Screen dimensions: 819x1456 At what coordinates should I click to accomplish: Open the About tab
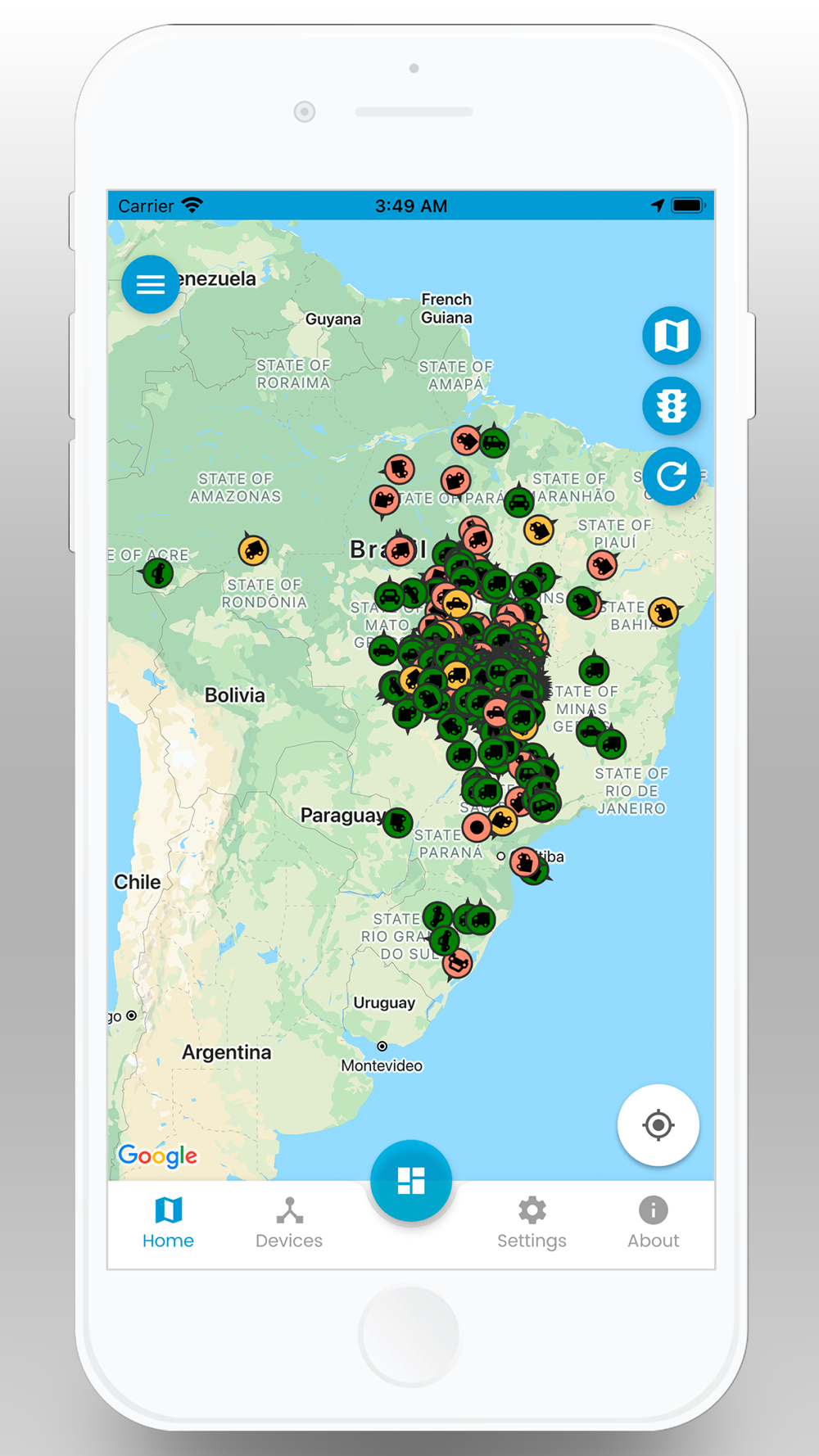[654, 1223]
